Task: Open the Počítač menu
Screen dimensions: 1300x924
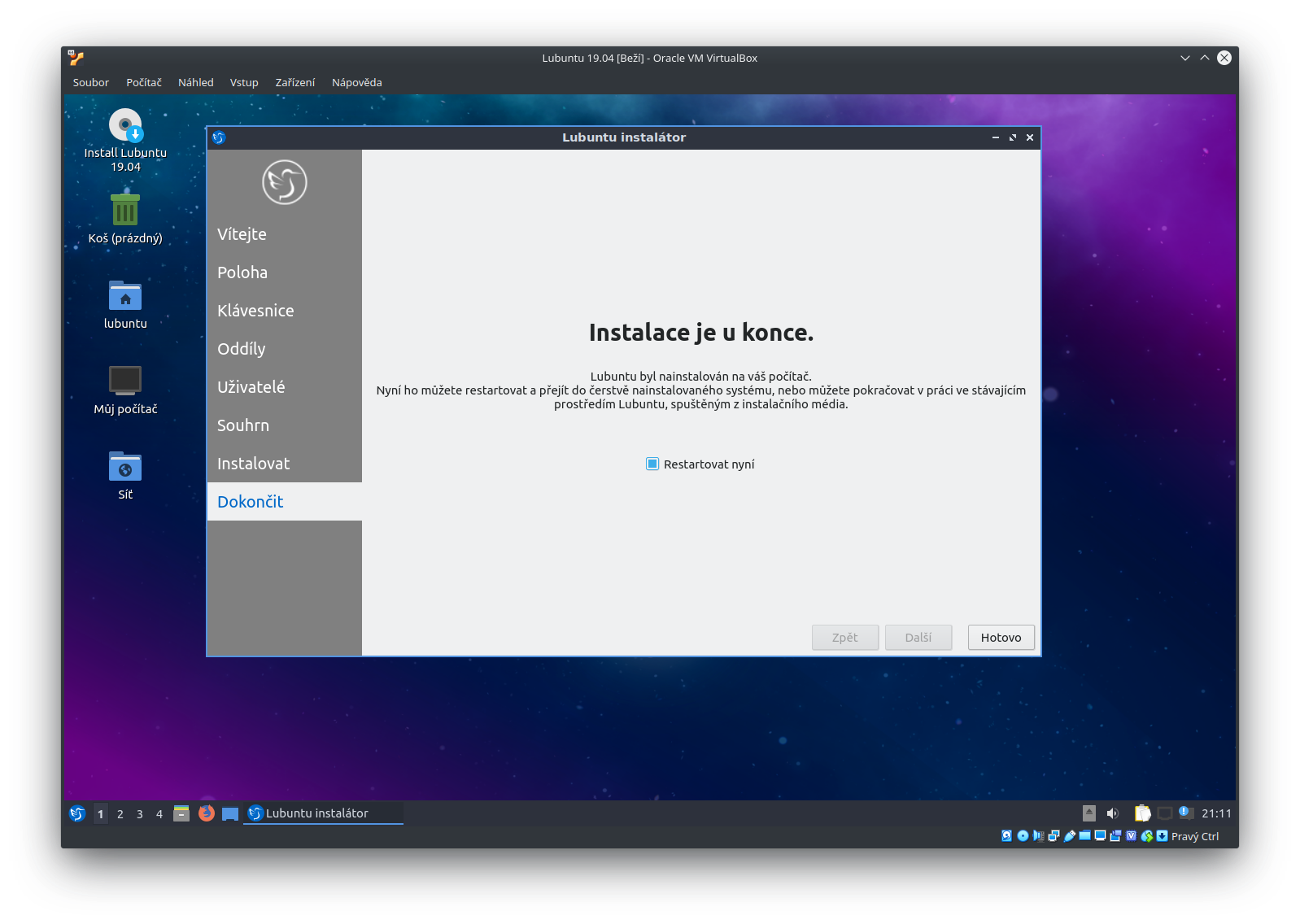Action: point(144,82)
